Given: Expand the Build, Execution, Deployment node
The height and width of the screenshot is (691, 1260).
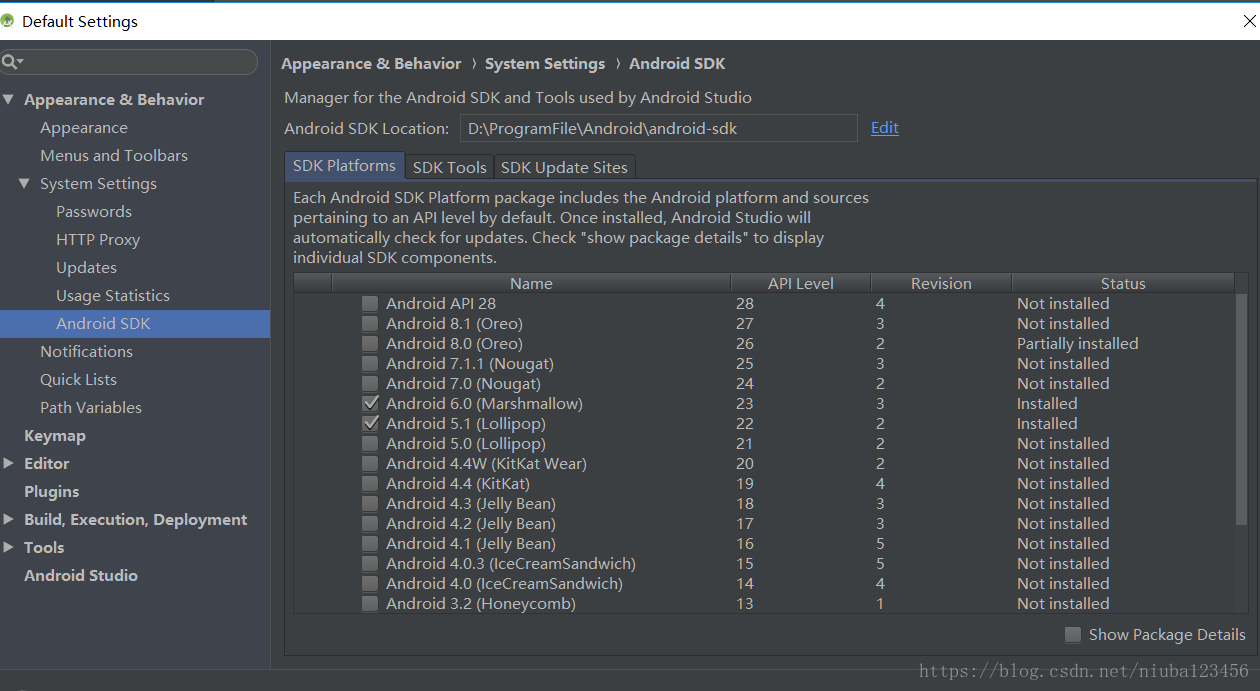Looking at the screenshot, I should click(9, 519).
